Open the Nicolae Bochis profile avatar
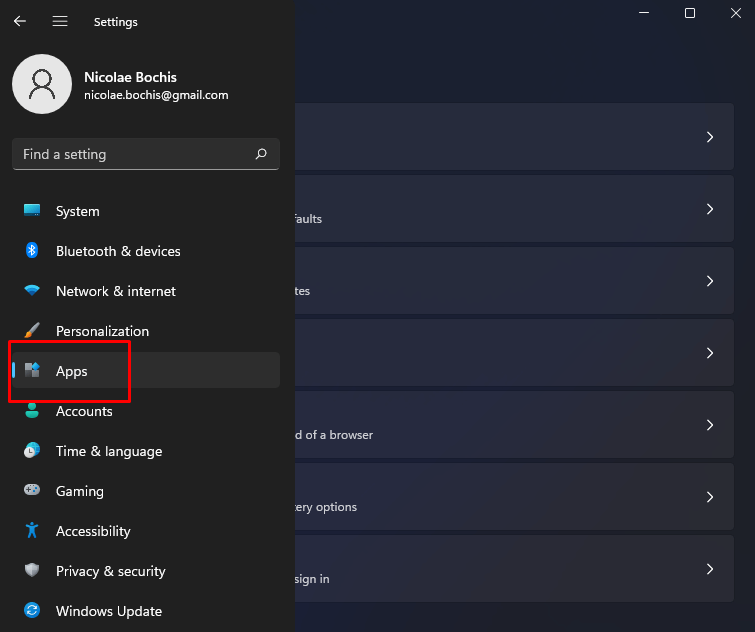Viewport: 755px width, 632px height. pyautogui.click(x=42, y=84)
